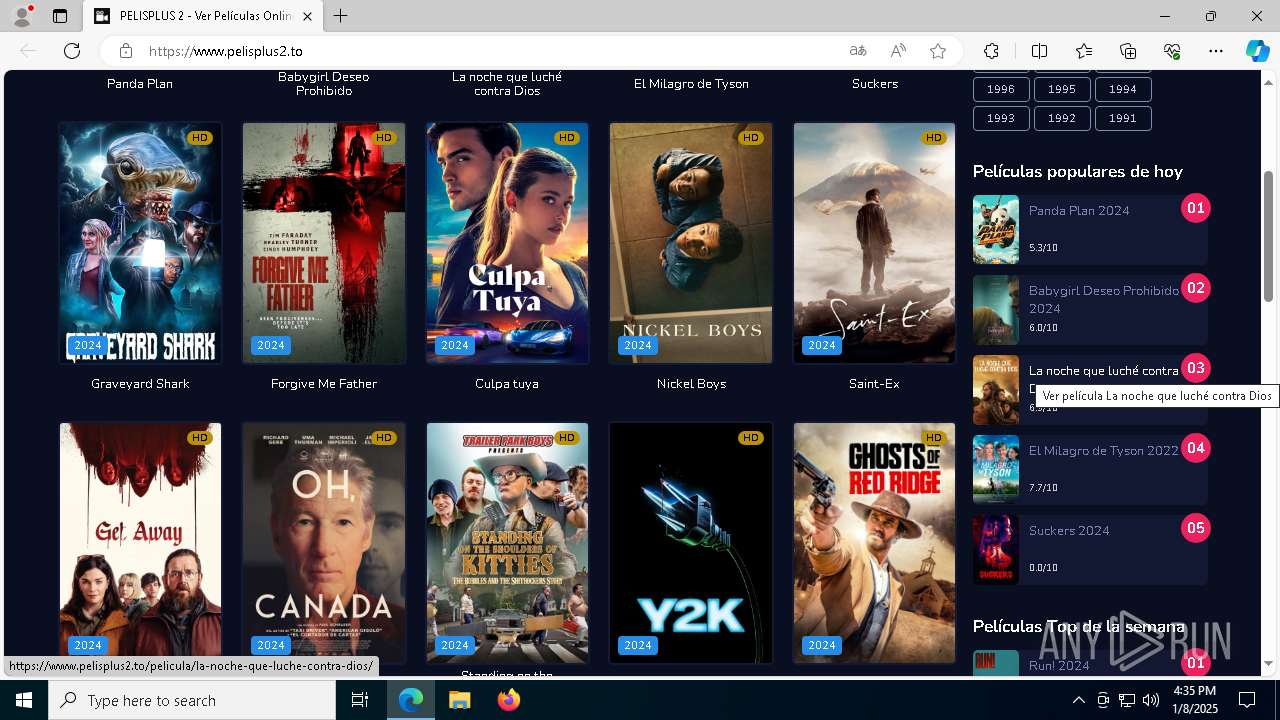Open Suckers 2024 in popular list
Image resolution: width=1280 pixels, height=720 pixels.
point(1069,531)
